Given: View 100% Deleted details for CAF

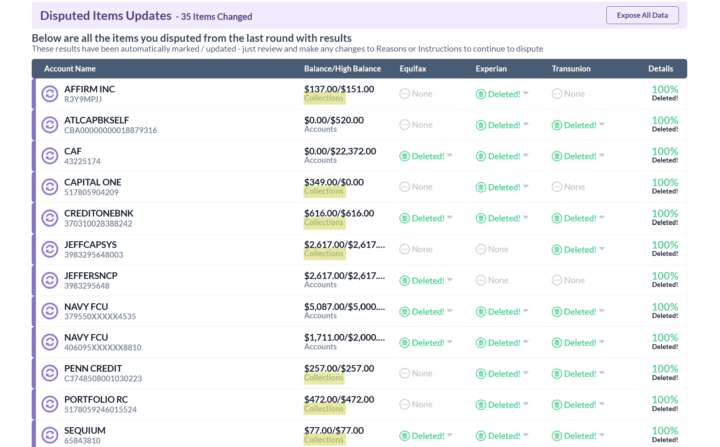Looking at the screenshot, I should click(665, 155).
